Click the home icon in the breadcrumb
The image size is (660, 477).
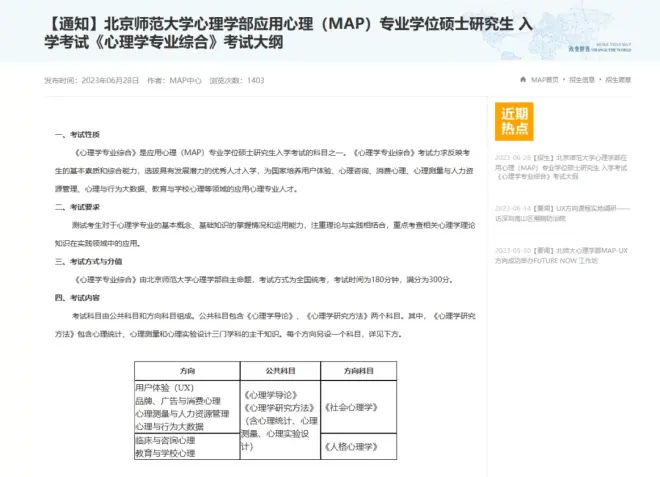pyautogui.click(x=523, y=79)
